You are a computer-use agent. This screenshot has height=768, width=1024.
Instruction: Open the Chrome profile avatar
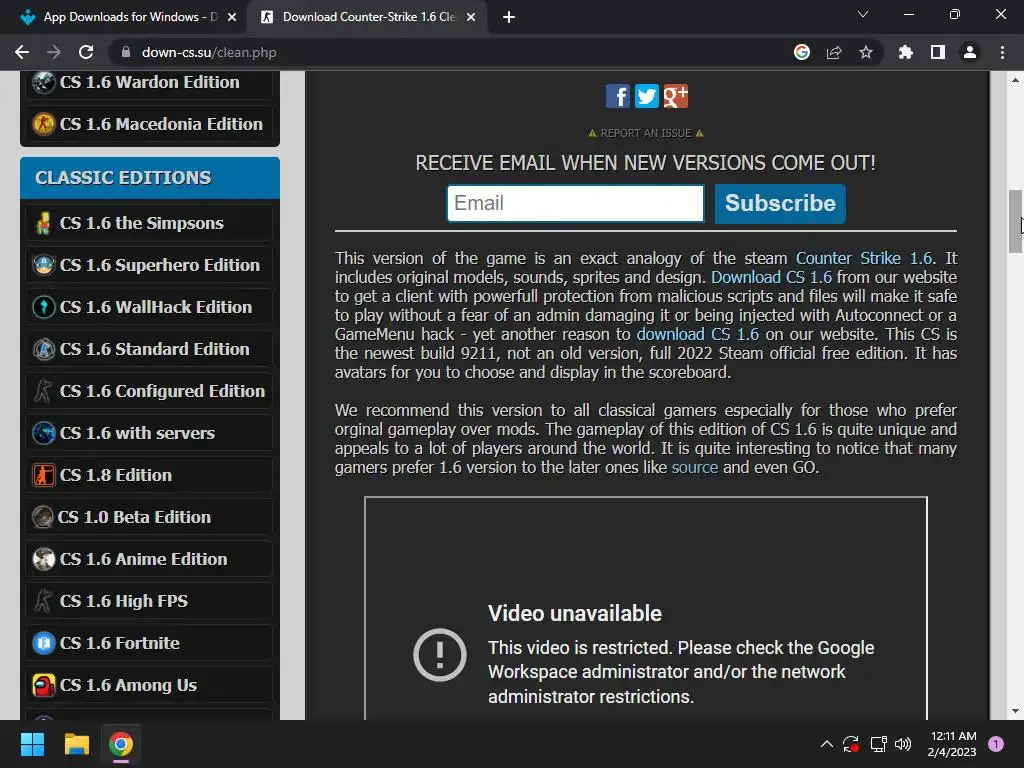[970, 52]
